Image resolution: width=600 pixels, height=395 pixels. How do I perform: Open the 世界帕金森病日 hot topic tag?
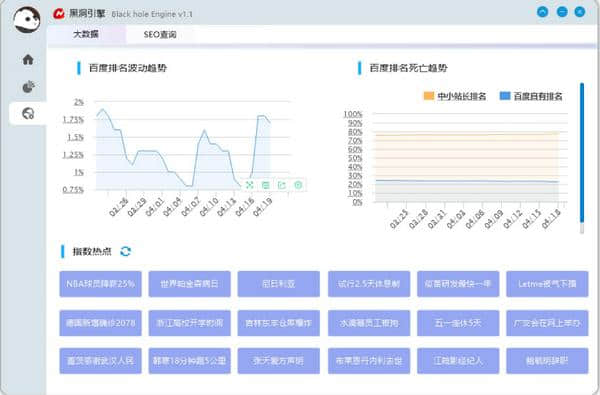click(189, 284)
